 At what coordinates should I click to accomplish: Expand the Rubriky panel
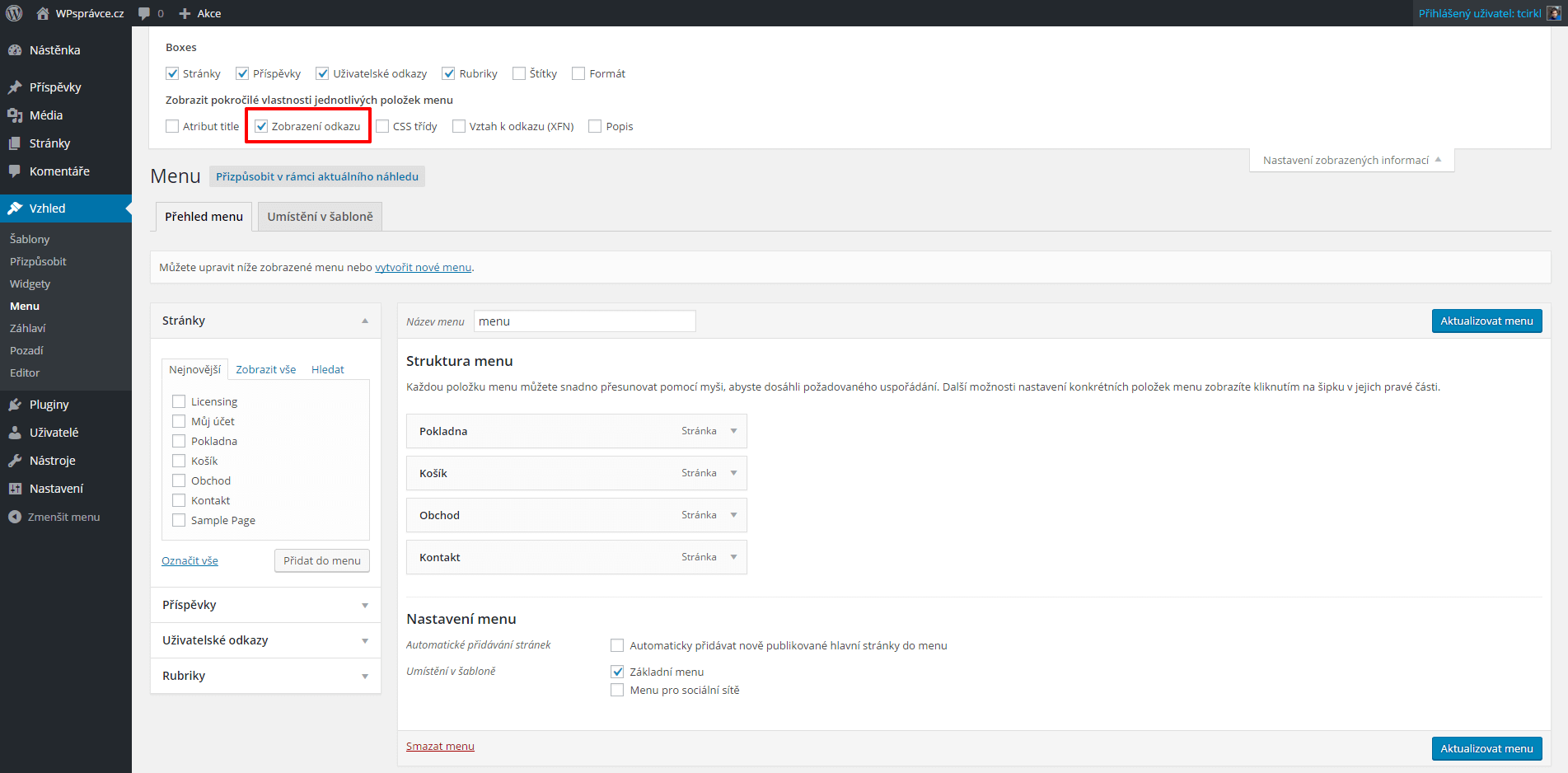(x=265, y=676)
